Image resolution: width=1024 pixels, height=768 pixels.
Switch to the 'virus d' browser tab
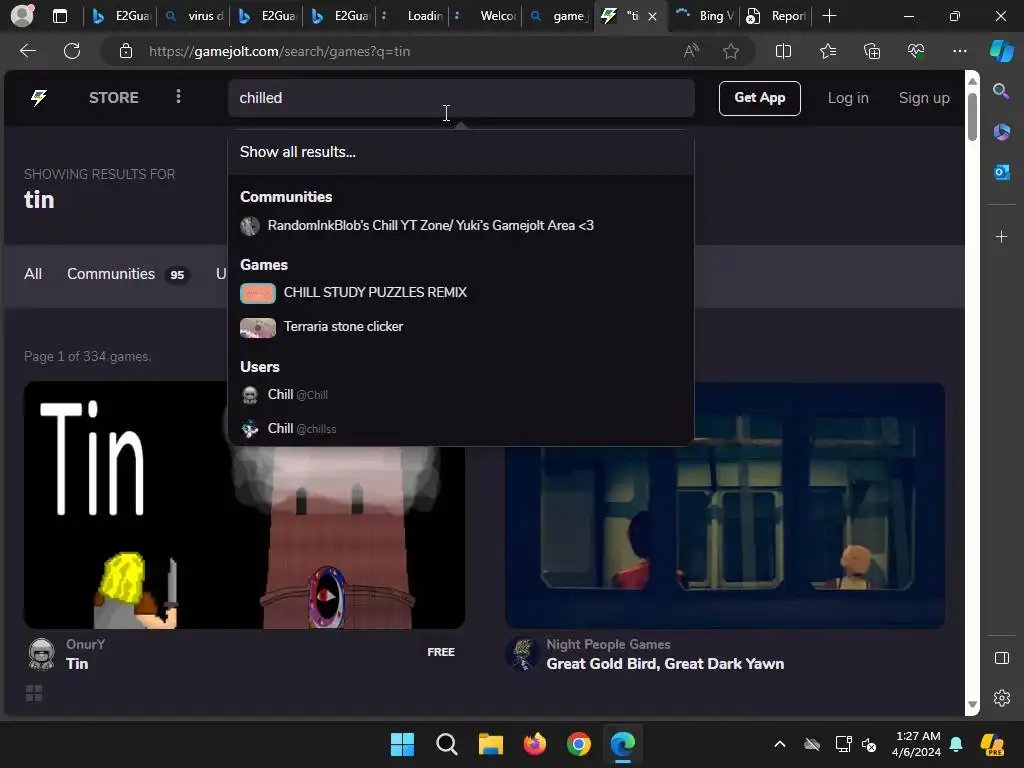pos(194,16)
